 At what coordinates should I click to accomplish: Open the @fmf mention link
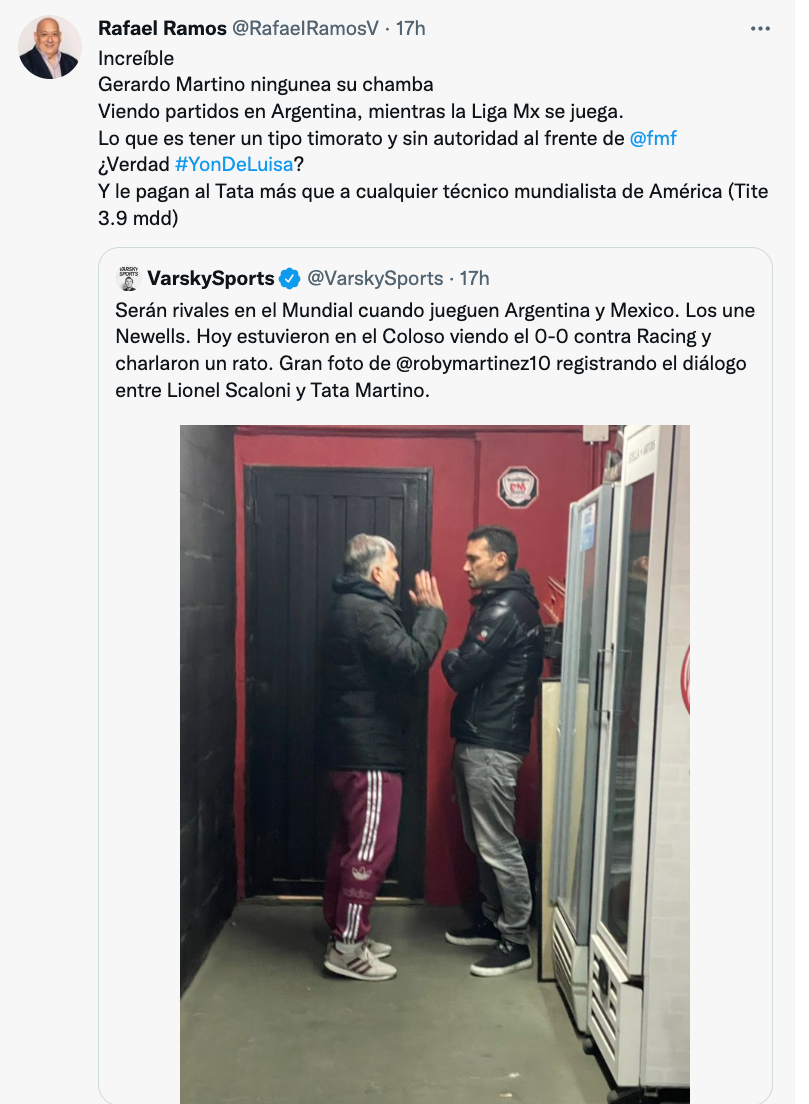[653, 138]
